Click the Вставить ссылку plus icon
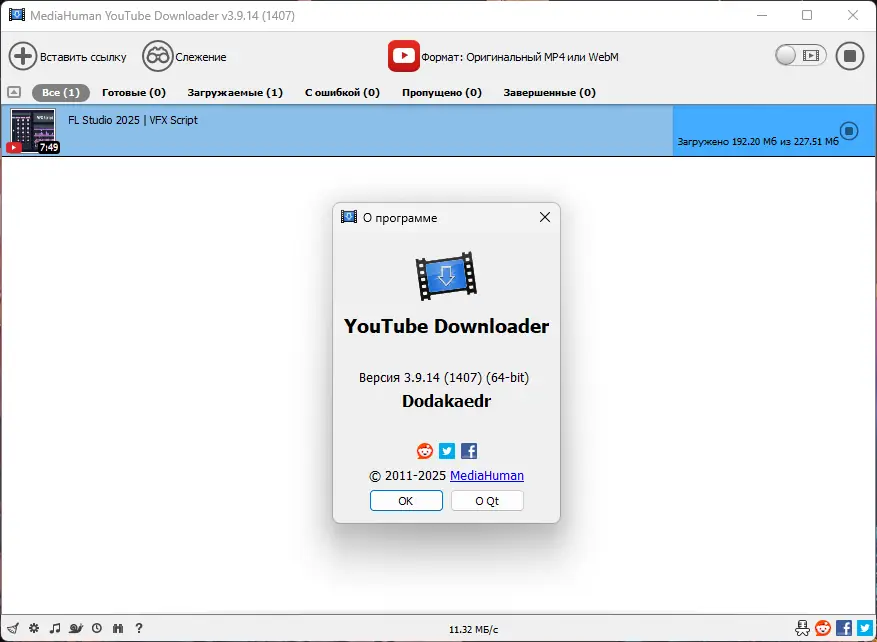 click(x=23, y=56)
